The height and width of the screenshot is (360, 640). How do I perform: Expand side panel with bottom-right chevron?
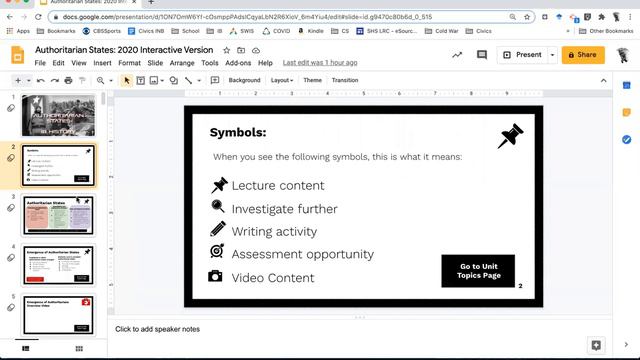[x=626, y=345]
